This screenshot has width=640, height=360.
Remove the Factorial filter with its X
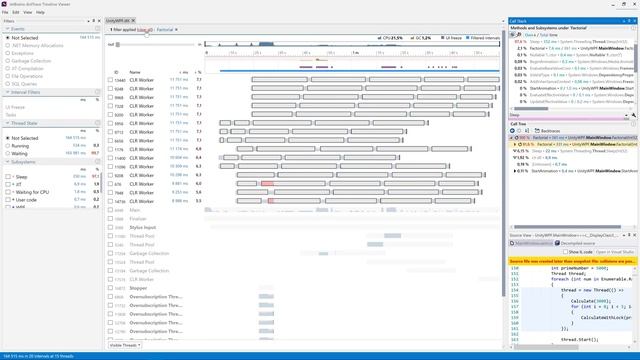coord(176,30)
